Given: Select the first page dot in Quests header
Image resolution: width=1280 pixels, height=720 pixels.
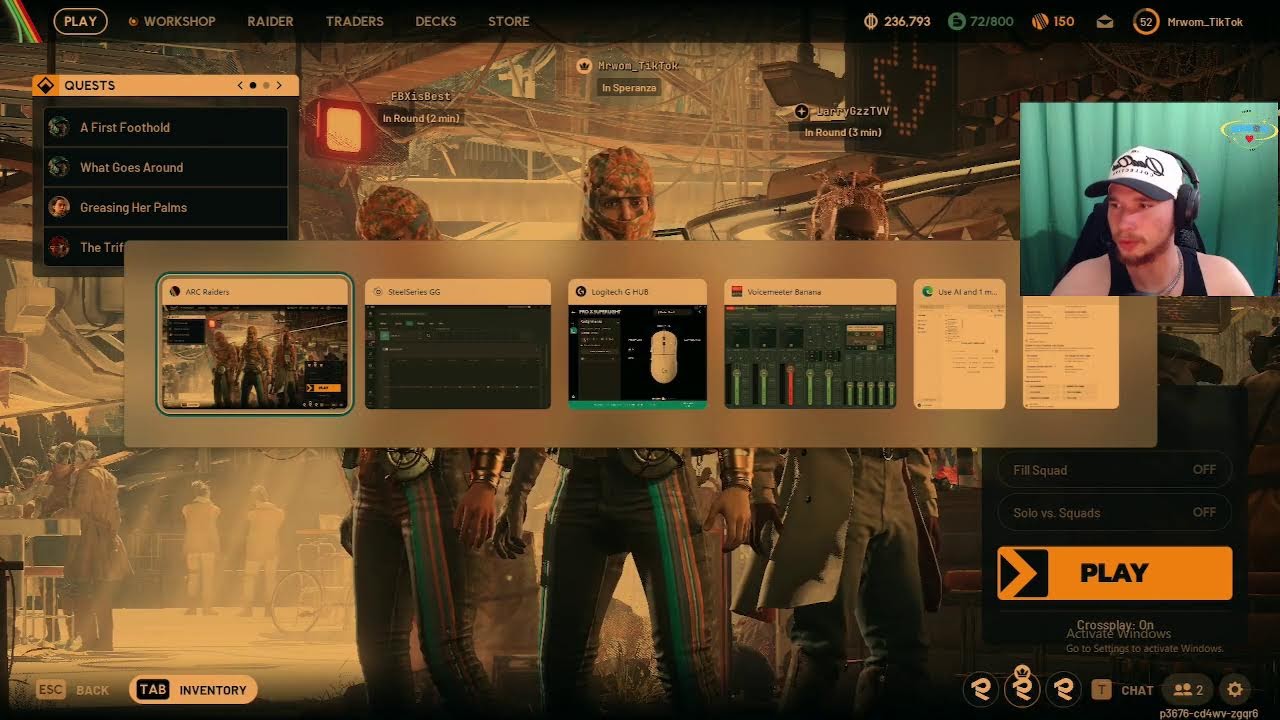Looking at the screenshot, I should (253, 85).
